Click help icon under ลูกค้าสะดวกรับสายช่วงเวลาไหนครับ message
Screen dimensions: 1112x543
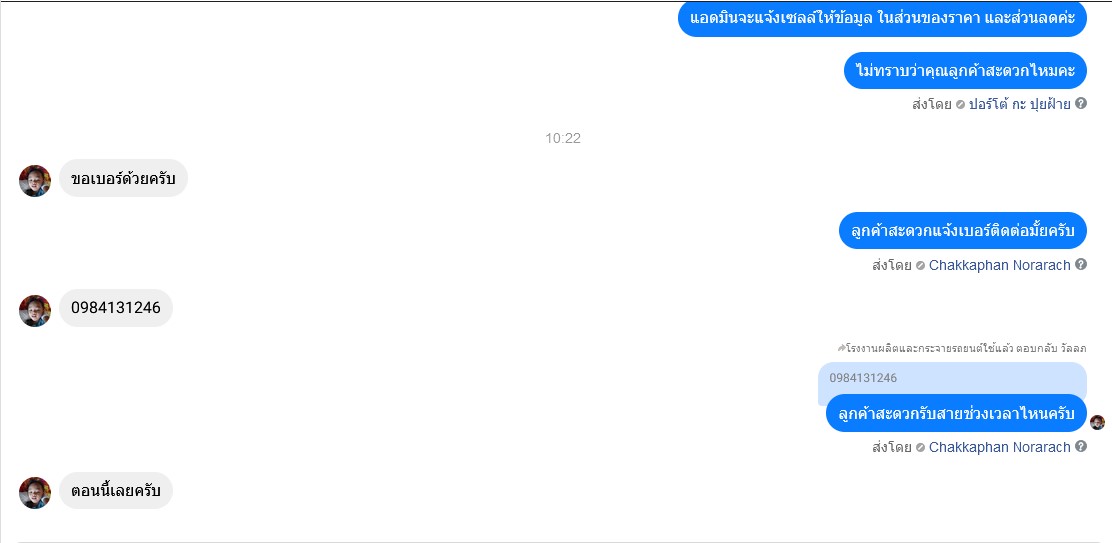point(1081,447)
